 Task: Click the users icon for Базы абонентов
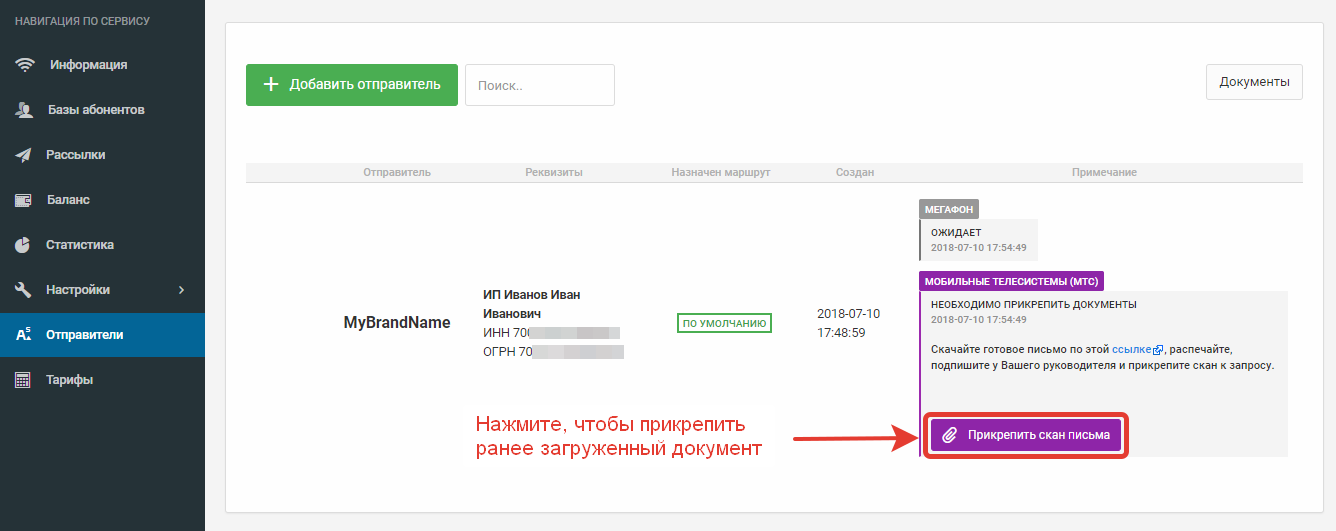tap(24, 110)
